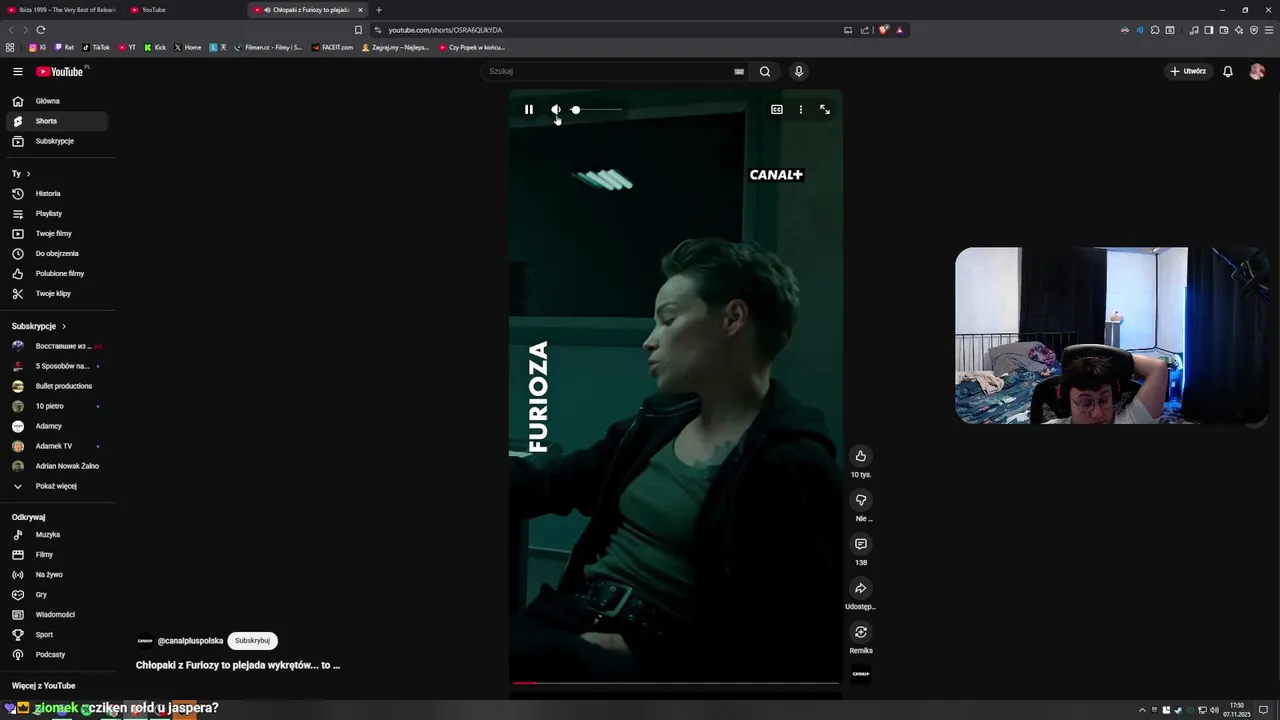Open Subskrypcje in the sidebar

pos(57,141)
